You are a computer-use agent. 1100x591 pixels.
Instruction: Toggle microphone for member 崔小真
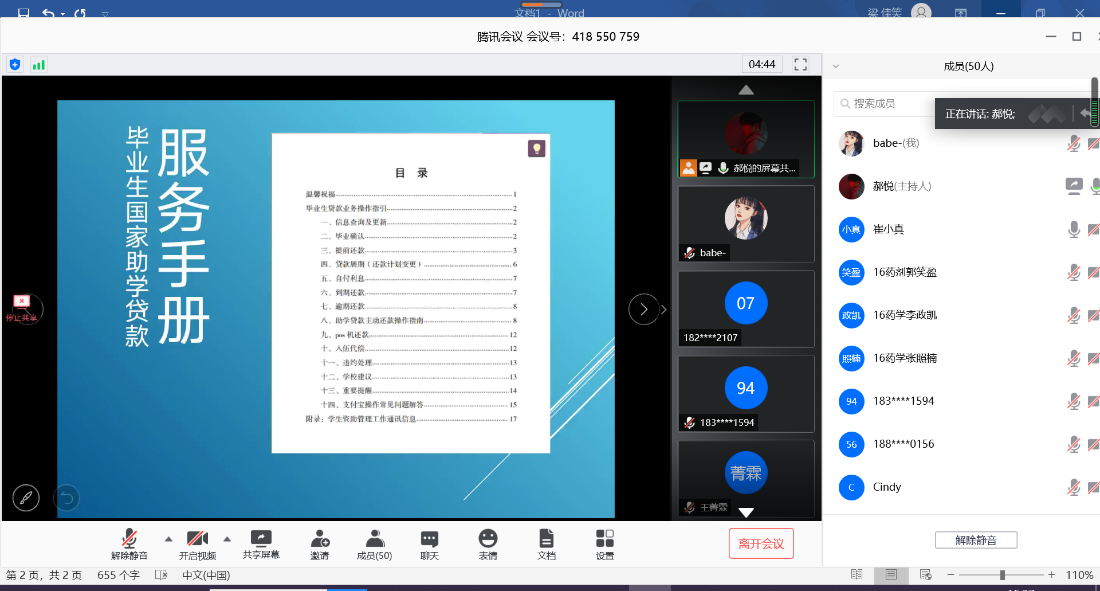(1074, 229)
